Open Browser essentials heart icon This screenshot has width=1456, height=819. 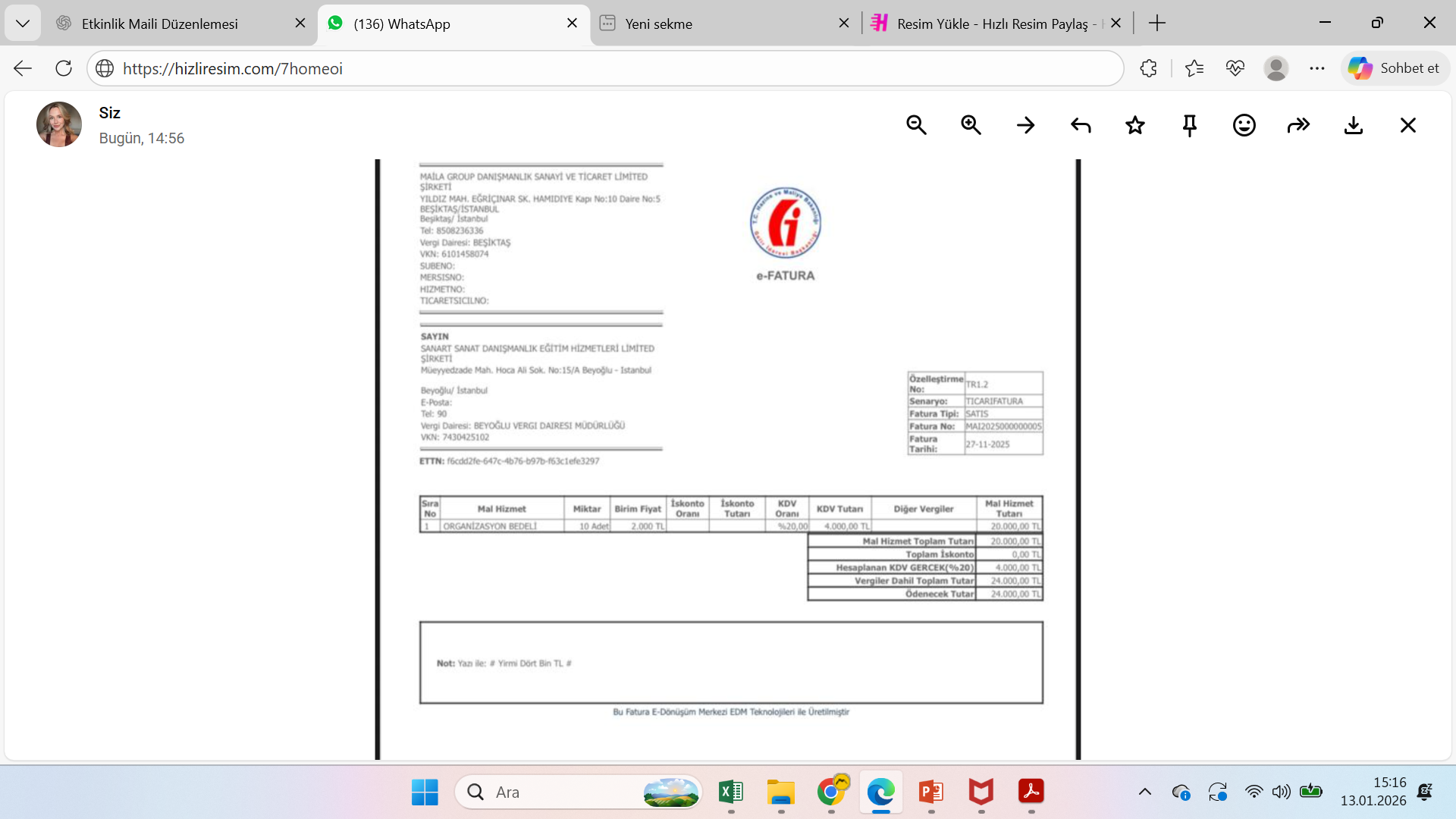pos(1235,68)
